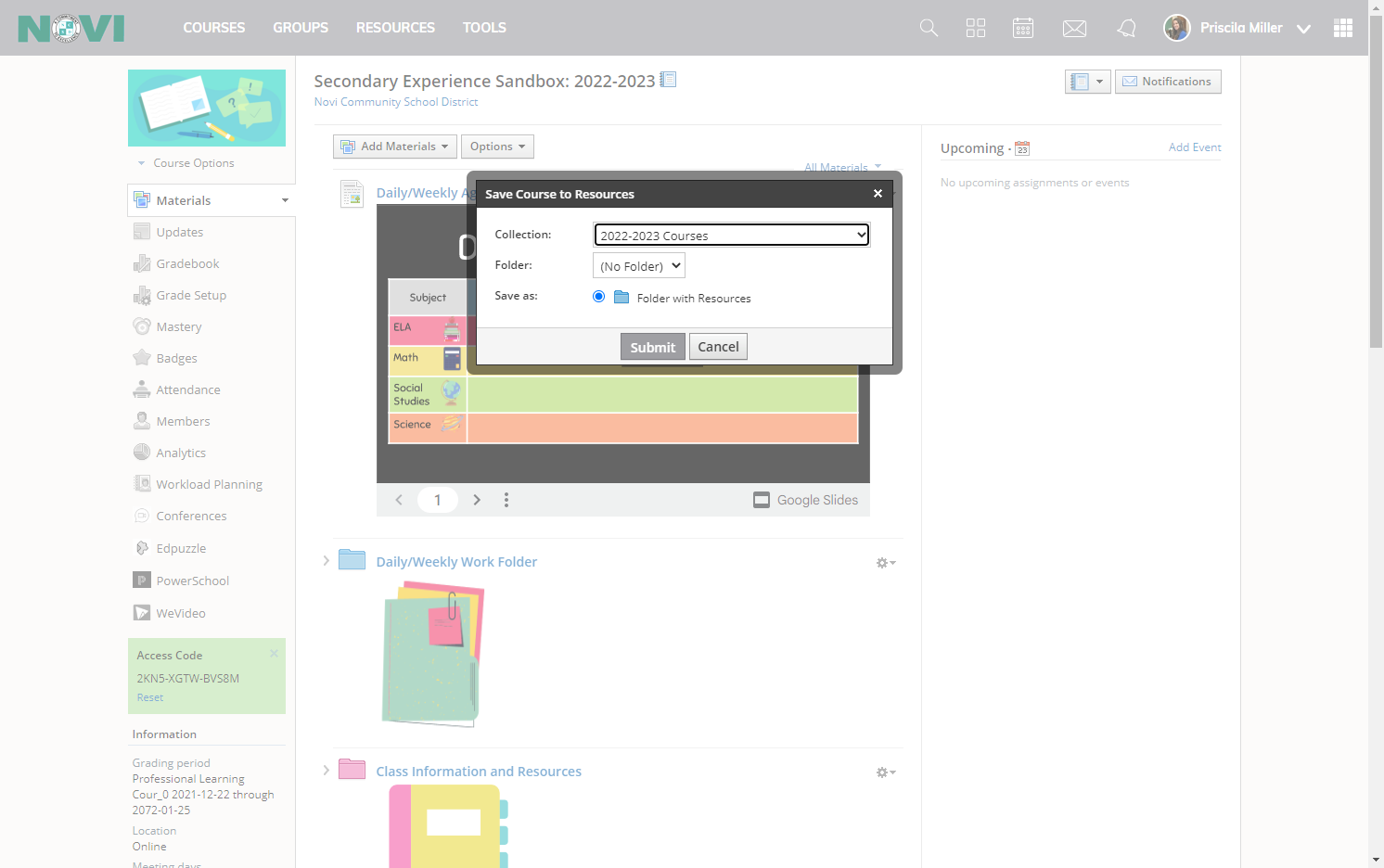Close the Save Course to Resources dialog
Viewport: 1384px width, 868px height.
click(878, 194)
